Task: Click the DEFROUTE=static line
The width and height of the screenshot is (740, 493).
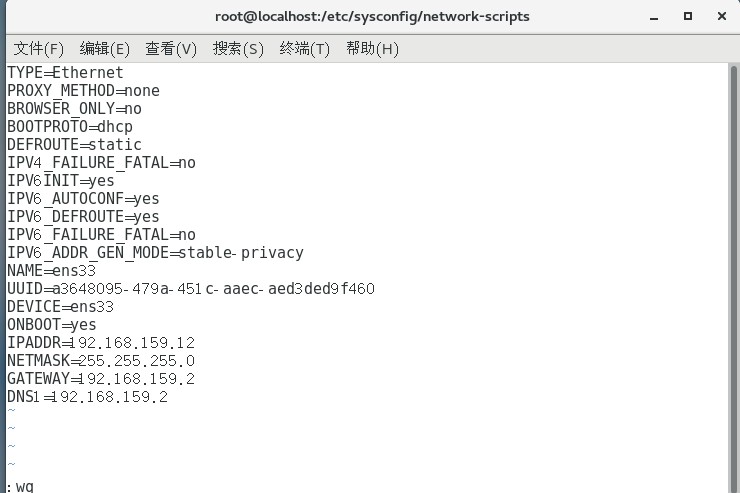Action: (x=74, y=145)
